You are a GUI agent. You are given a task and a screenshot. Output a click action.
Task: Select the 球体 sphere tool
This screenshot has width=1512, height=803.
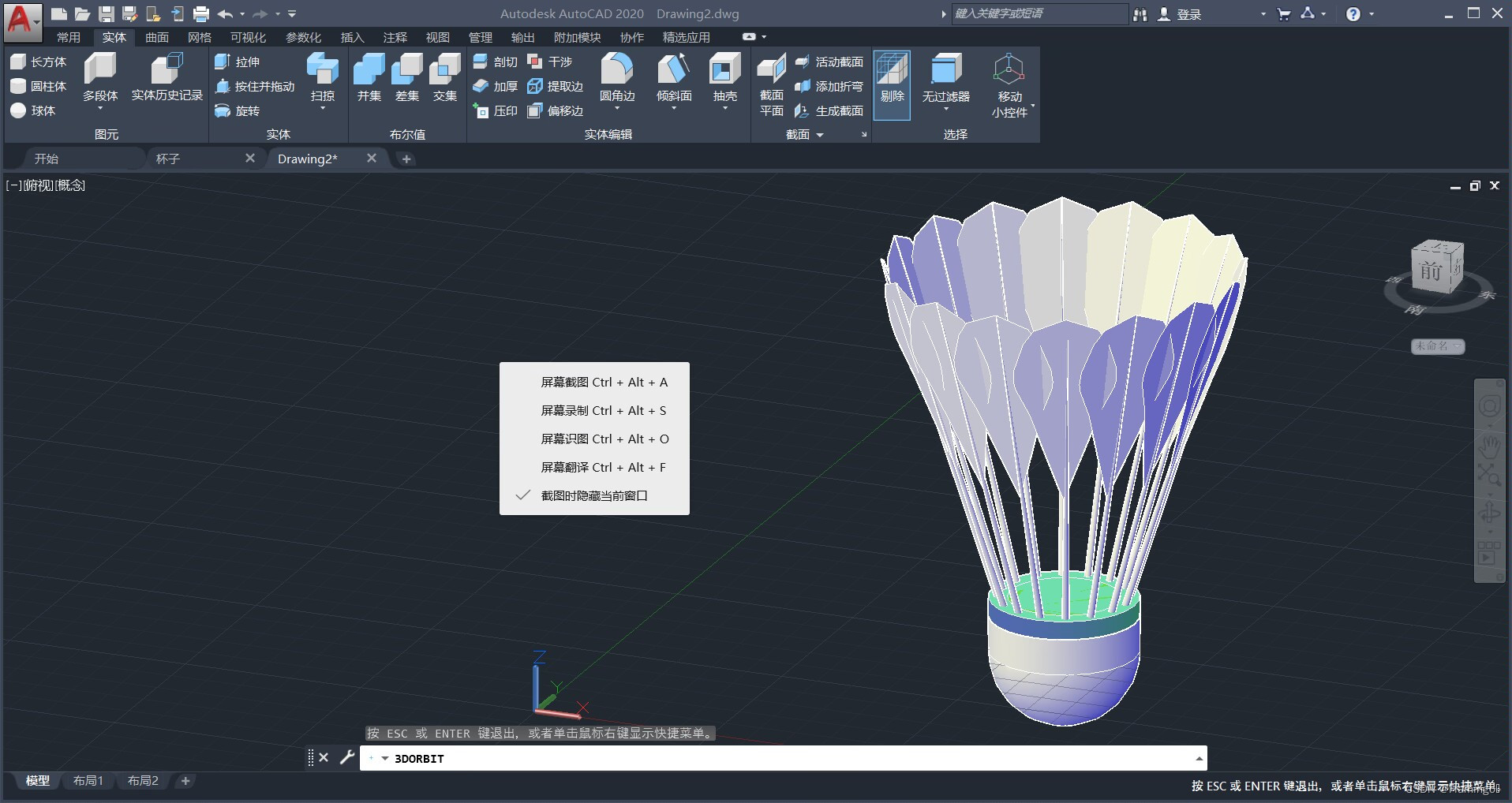click(33, 110)
